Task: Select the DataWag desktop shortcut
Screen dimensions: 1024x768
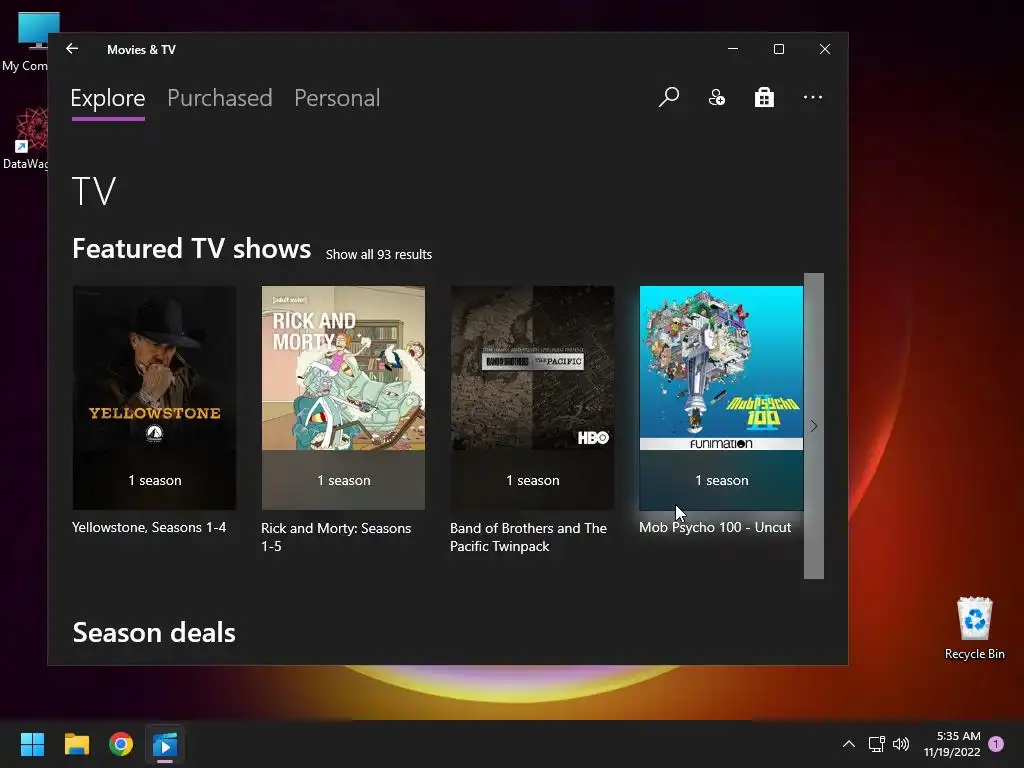Action: click(26, 138)
